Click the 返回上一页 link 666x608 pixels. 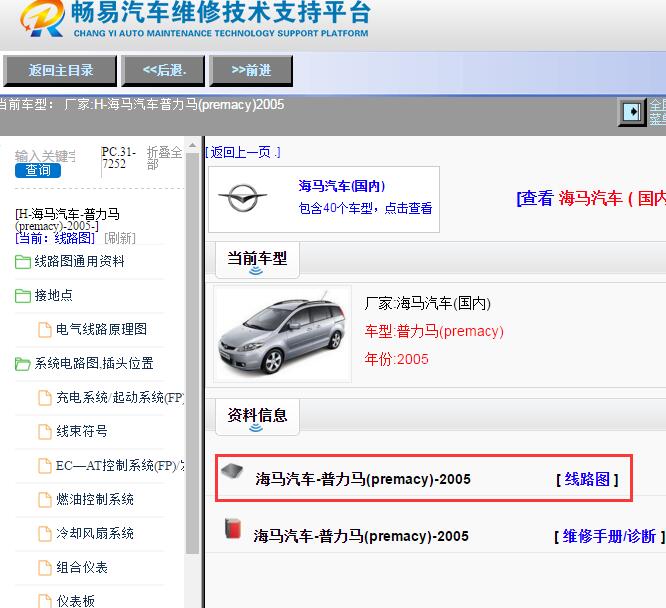pos(243,152)
